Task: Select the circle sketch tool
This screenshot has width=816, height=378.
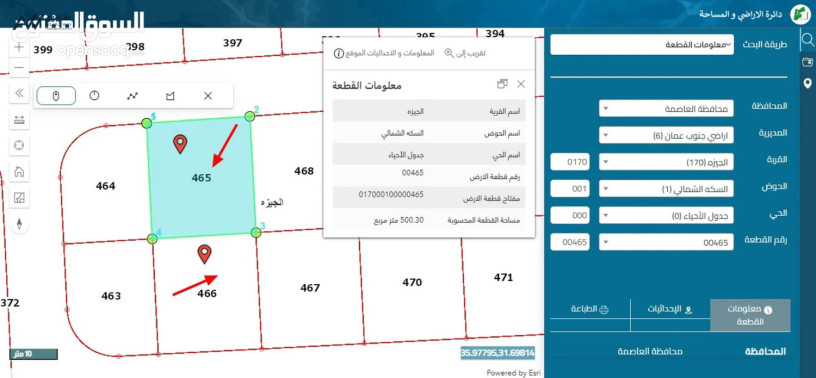Action: click(94, 96)
